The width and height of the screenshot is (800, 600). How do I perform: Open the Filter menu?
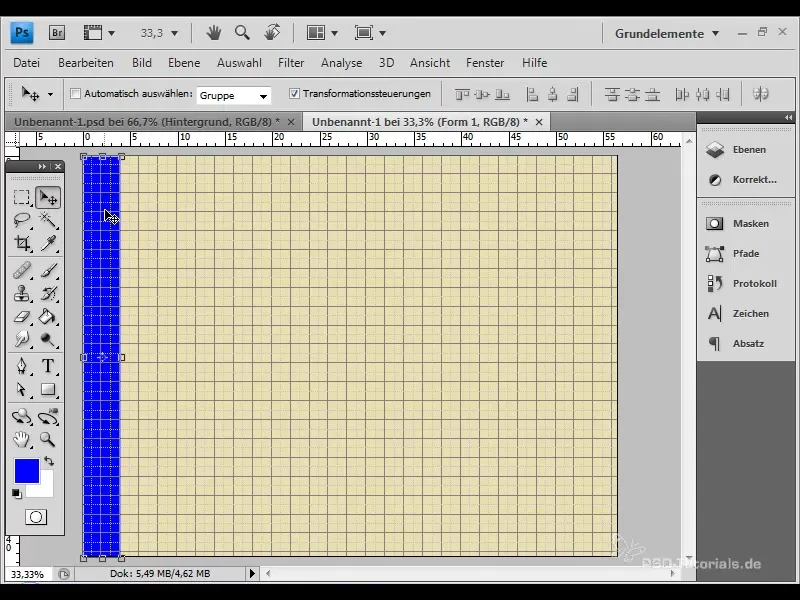click(x=291, y=63)
